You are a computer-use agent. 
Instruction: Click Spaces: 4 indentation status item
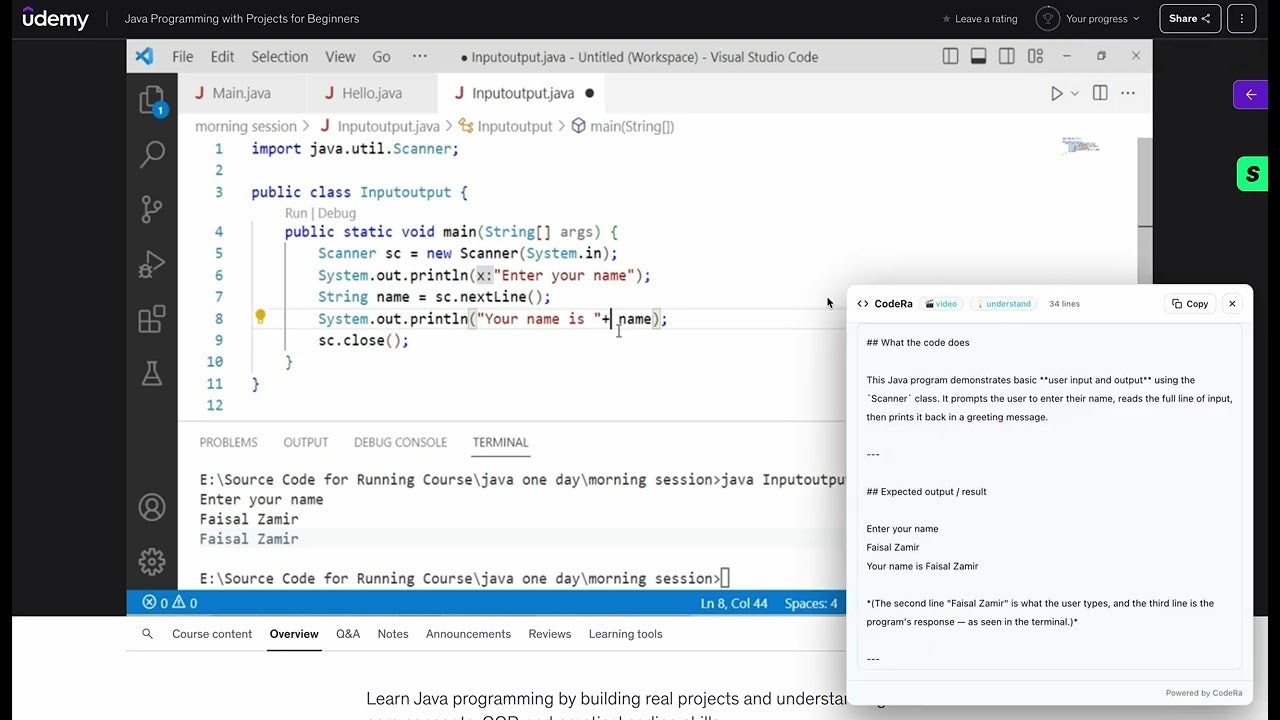811,603
